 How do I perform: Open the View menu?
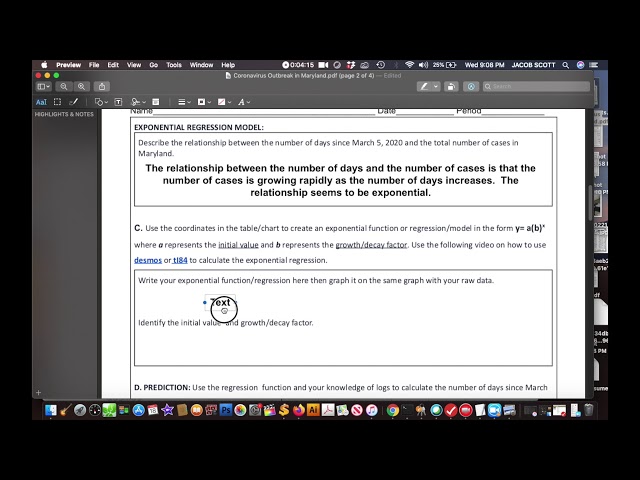[134, 65]
